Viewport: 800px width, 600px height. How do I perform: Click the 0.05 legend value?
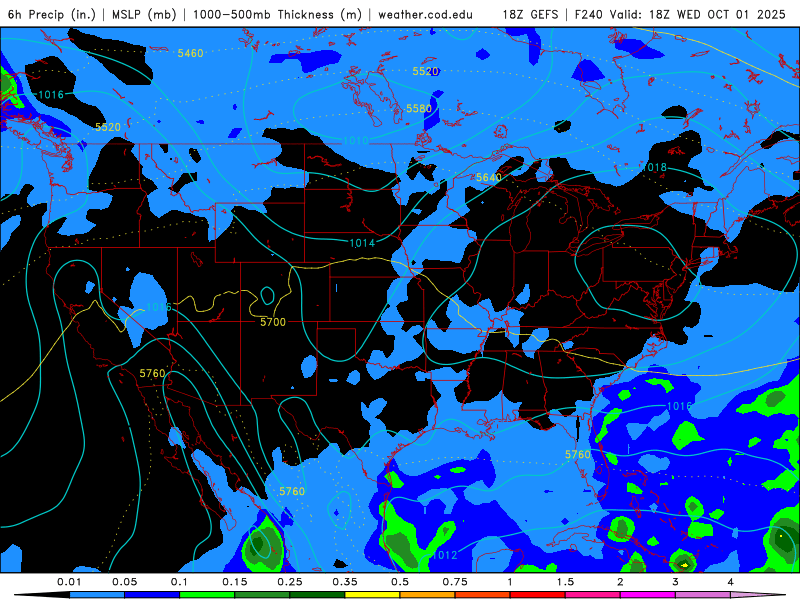(x=124, y=582)
